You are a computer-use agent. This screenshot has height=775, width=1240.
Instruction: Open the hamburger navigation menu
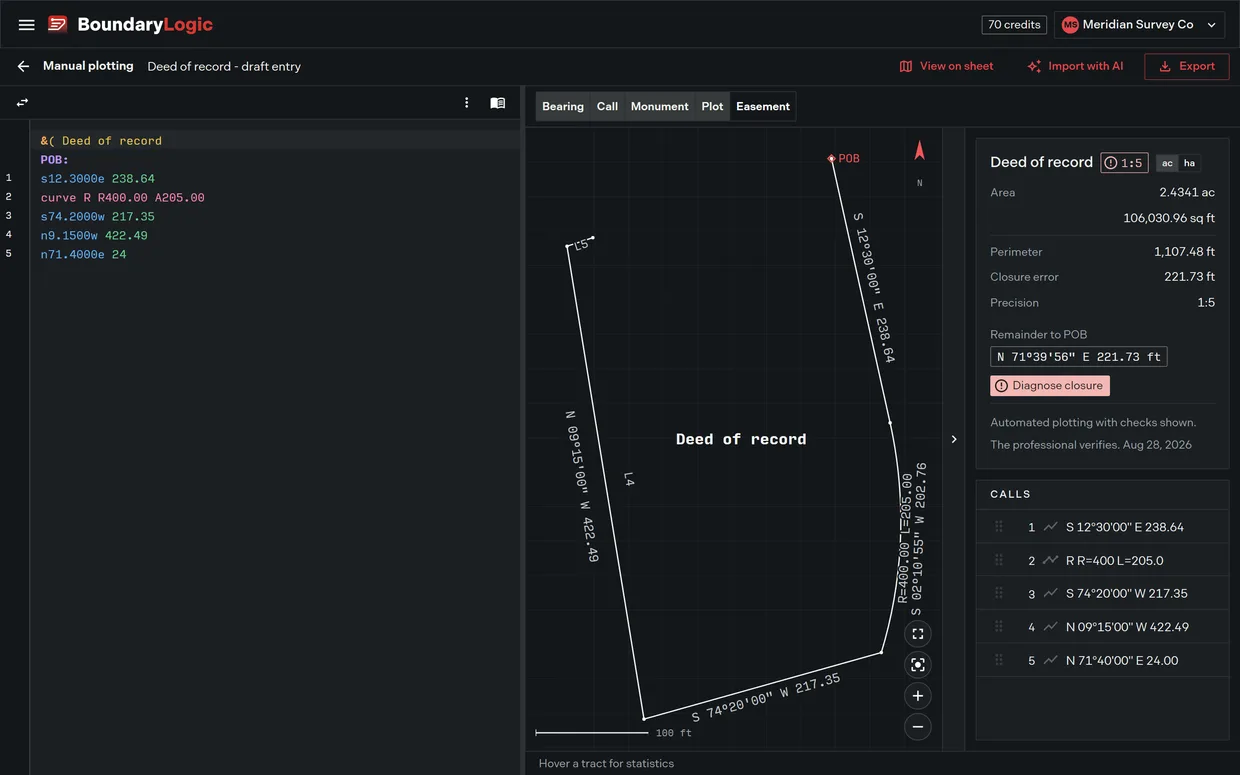(27, 25)
